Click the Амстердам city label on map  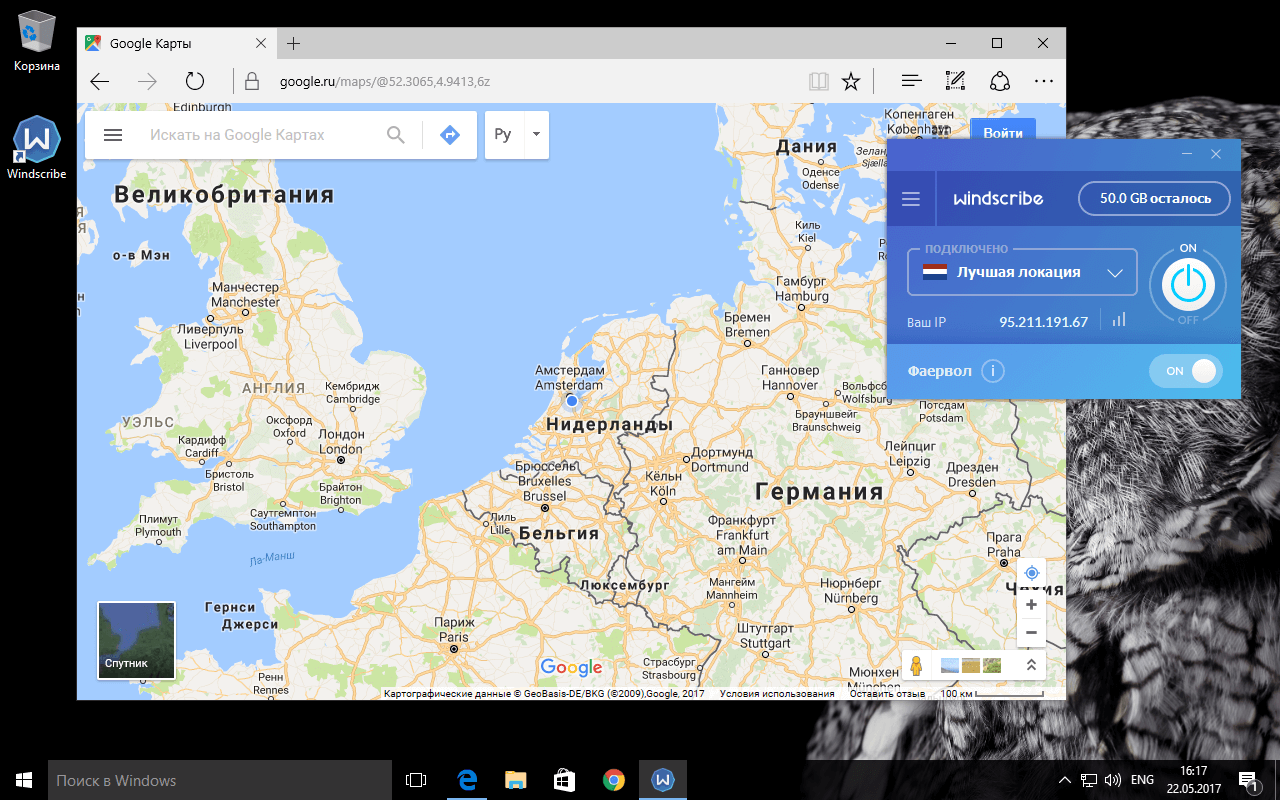click(x=570, y=370)
